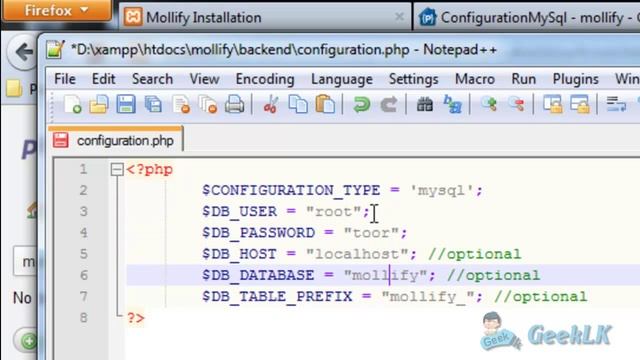The height and width of the screenshot is (360, 640).
Task: Open the Language menu
Action: click(342, 79)
